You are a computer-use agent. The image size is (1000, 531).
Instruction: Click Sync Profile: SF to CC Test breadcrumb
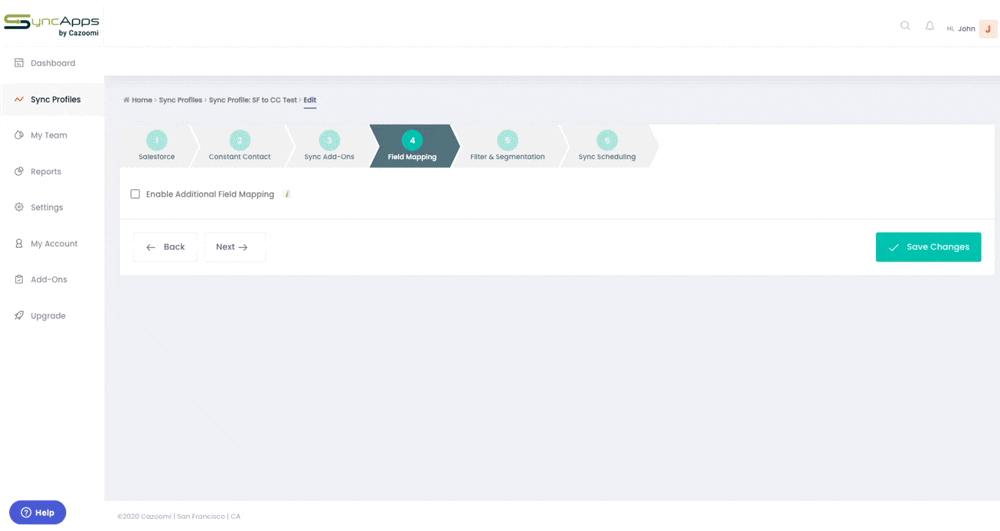253,100
